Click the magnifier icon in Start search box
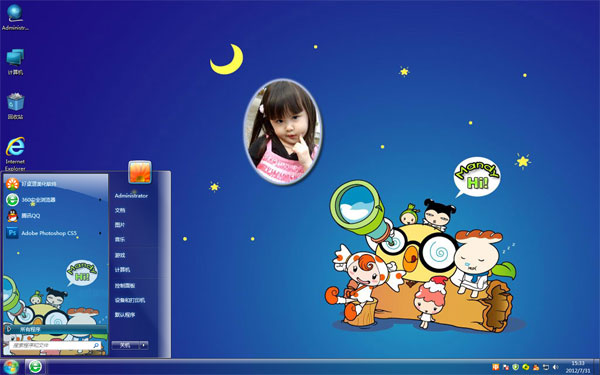 pyautogui.click(x=96, y=345)
